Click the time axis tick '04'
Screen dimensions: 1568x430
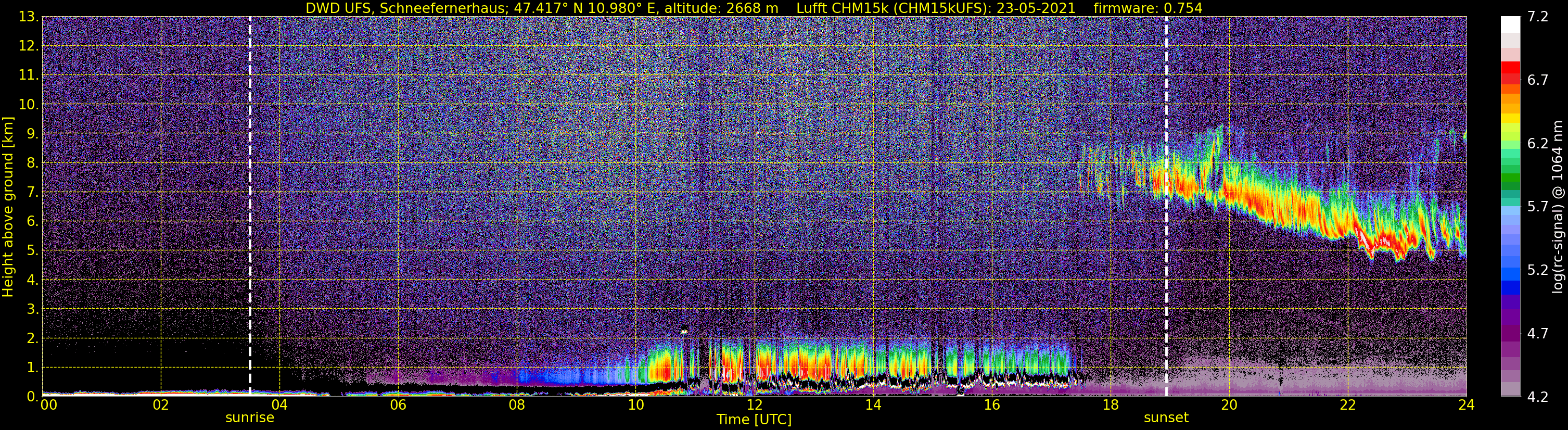279,406
